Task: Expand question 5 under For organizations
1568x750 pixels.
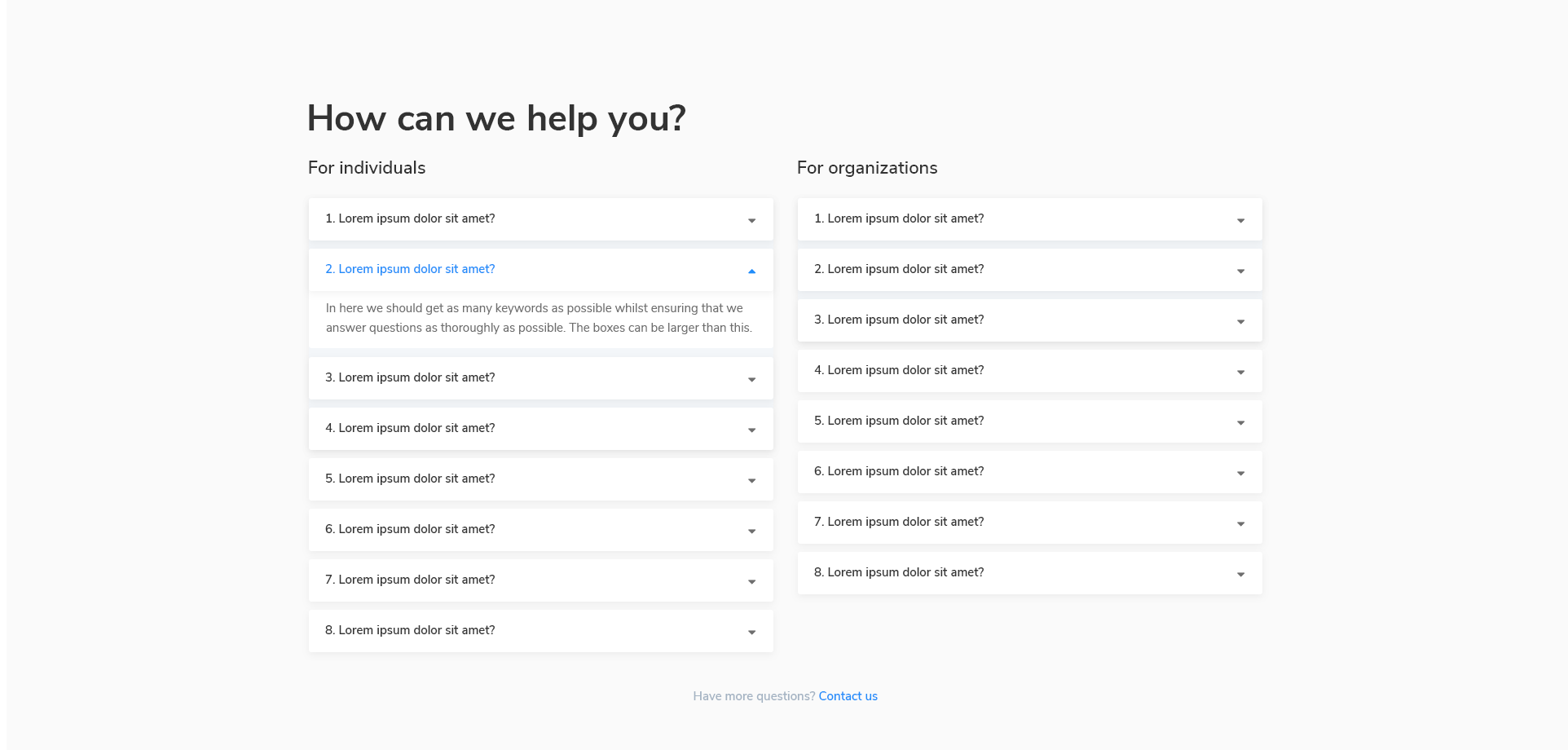Action: [1029, 421]
